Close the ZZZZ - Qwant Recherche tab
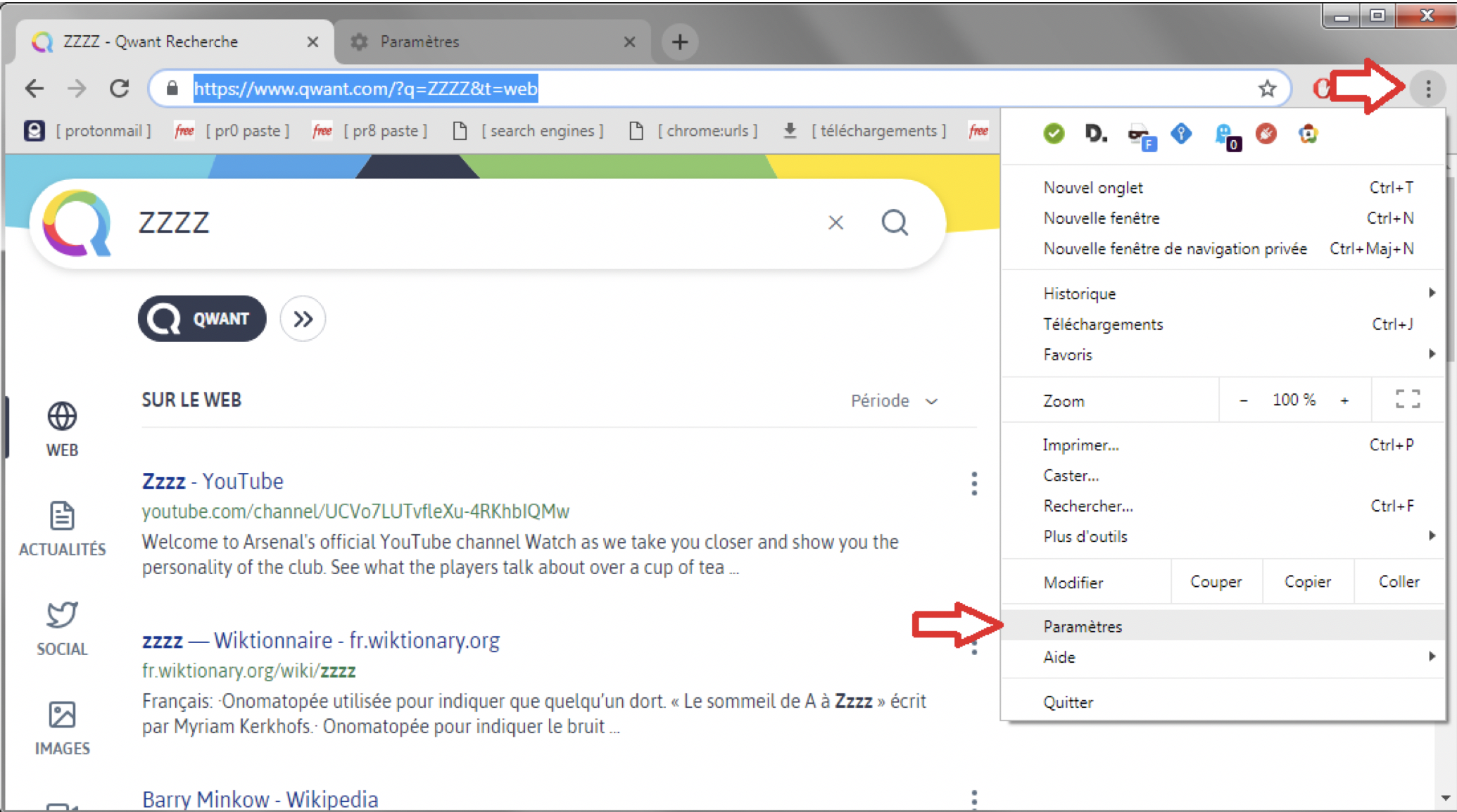The image size is (1457, 812). [x=313, y=42]
